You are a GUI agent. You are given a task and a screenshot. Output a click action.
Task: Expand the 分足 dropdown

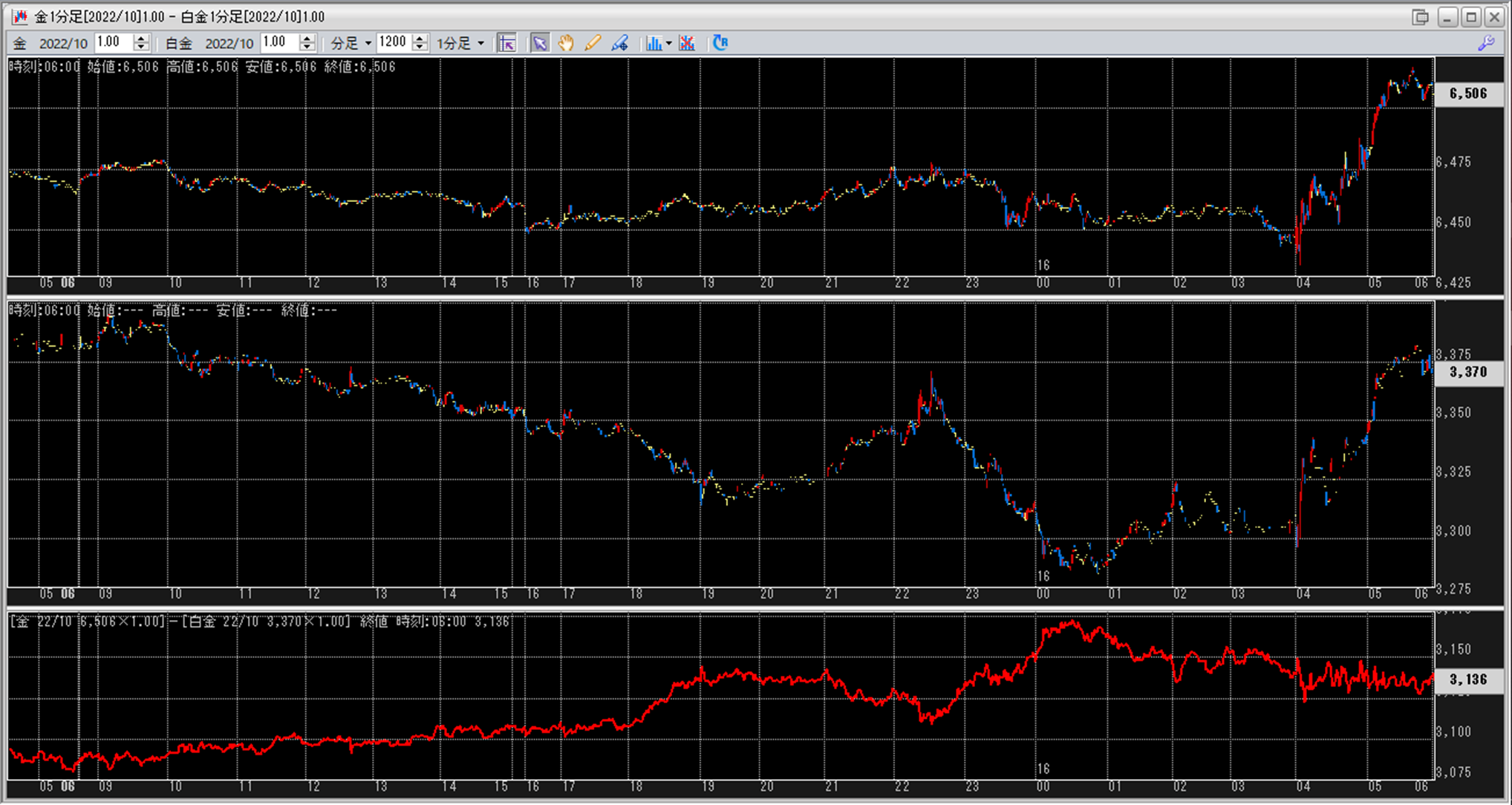(x=368, y=44)
